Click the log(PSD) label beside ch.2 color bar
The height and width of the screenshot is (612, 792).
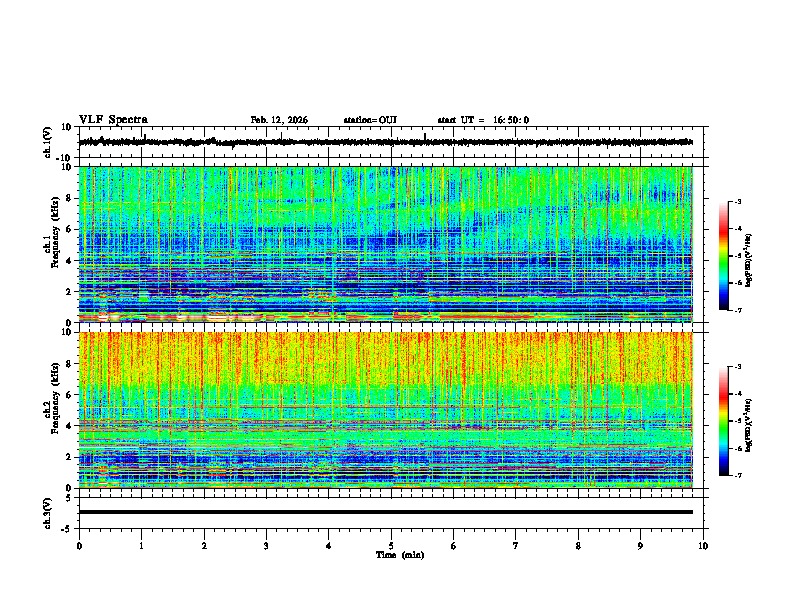click(x=749, y=426)
